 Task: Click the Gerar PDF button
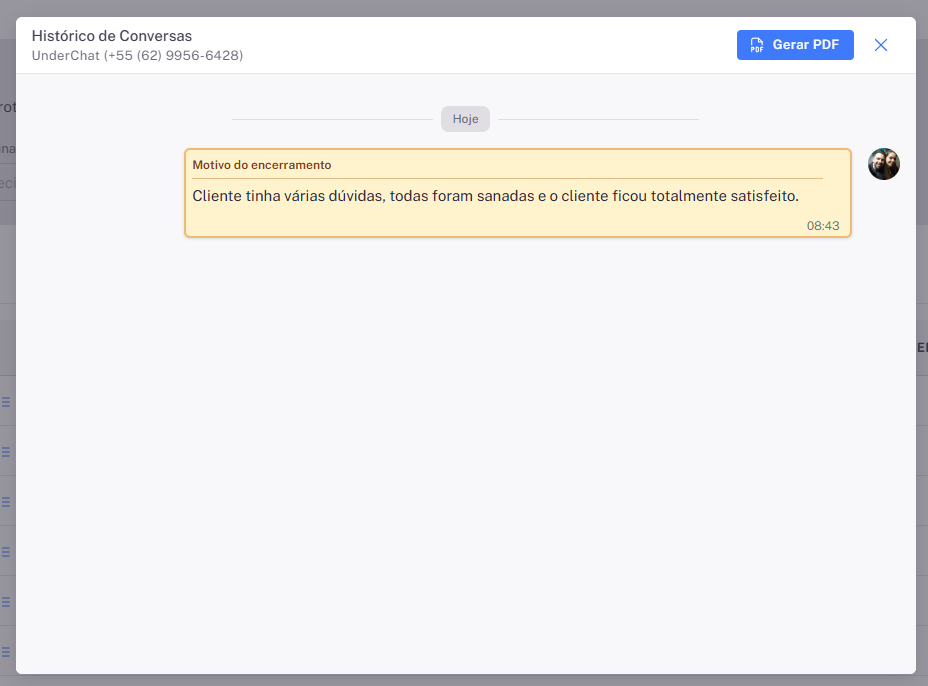point(795,45)
